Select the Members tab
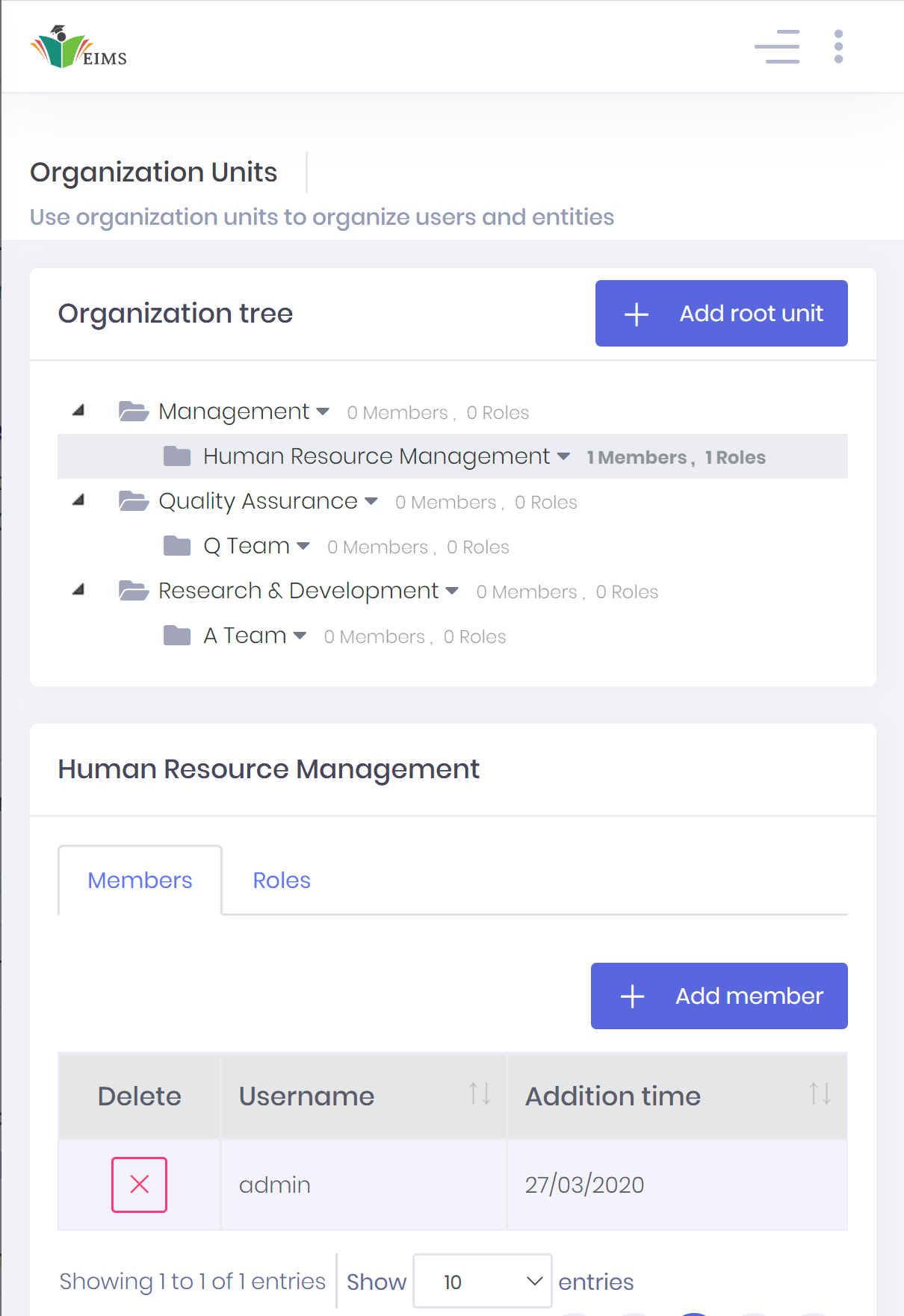 tap(140, 881)
